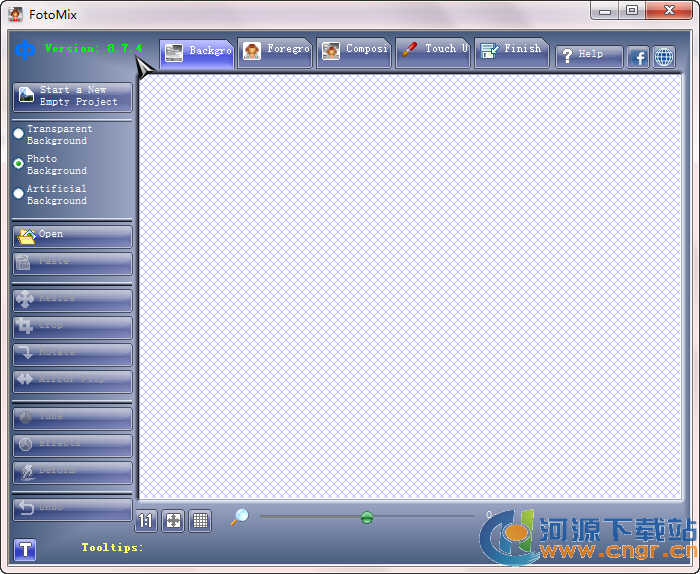Click Start a New Empty Project
The image size is (700, 574).
click(72, 96)
